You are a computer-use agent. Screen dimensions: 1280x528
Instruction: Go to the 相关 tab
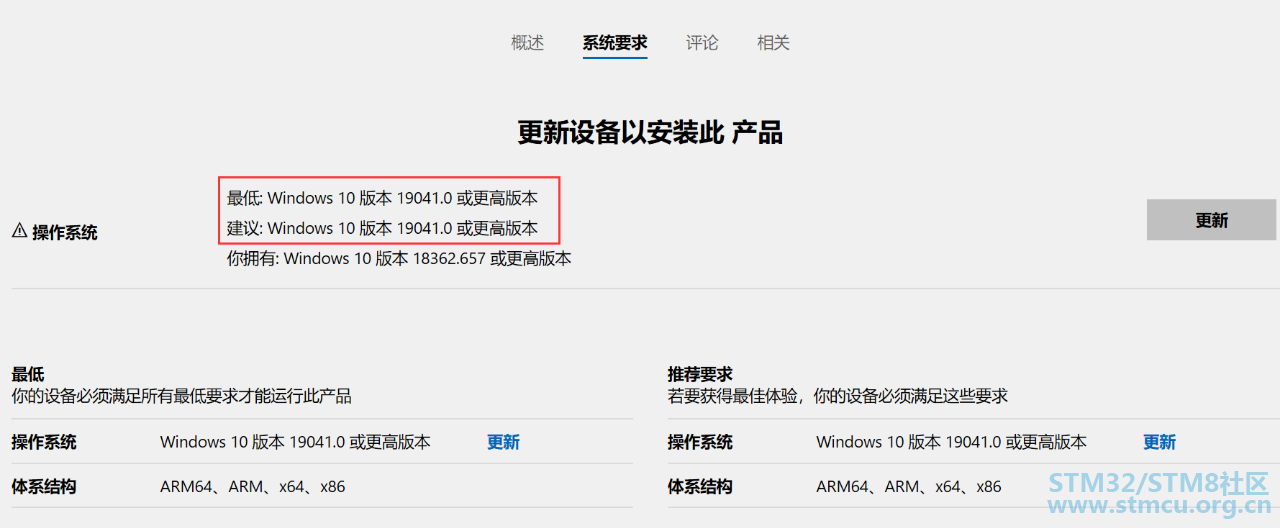[x=773, y=43]
